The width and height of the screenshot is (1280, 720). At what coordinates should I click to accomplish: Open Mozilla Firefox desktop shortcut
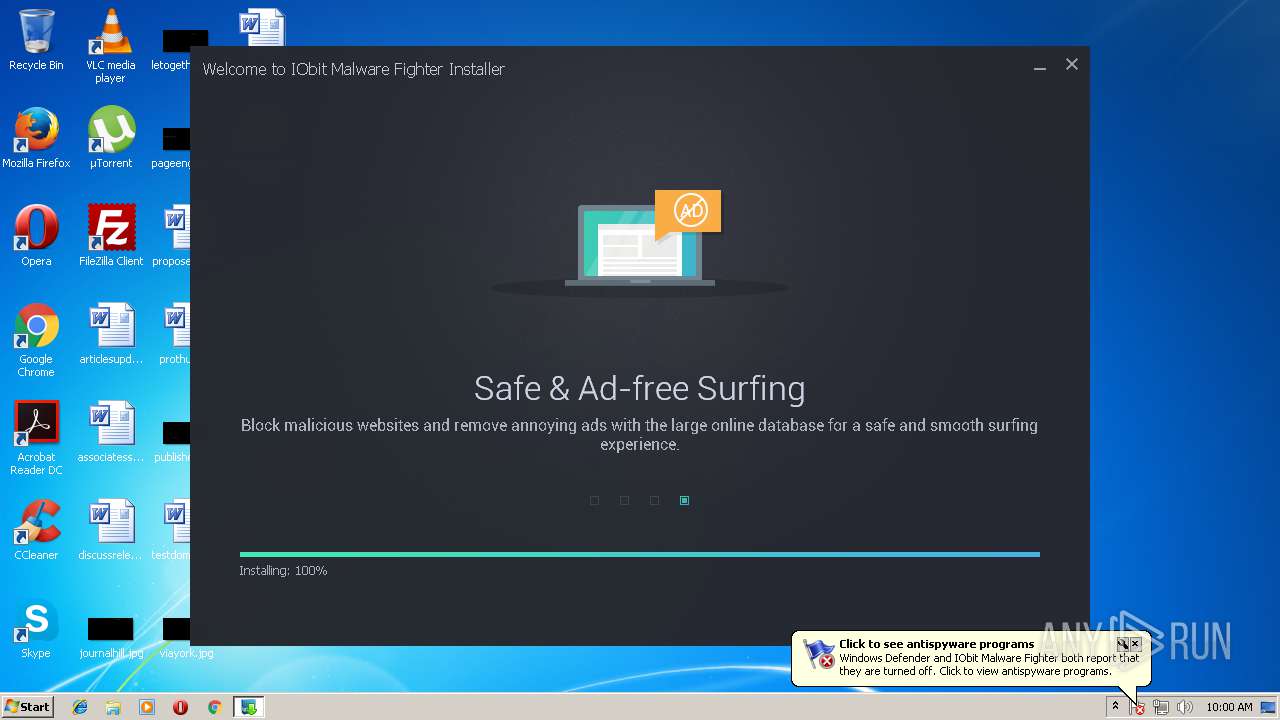pyautogui.click(x=36, y=138)
